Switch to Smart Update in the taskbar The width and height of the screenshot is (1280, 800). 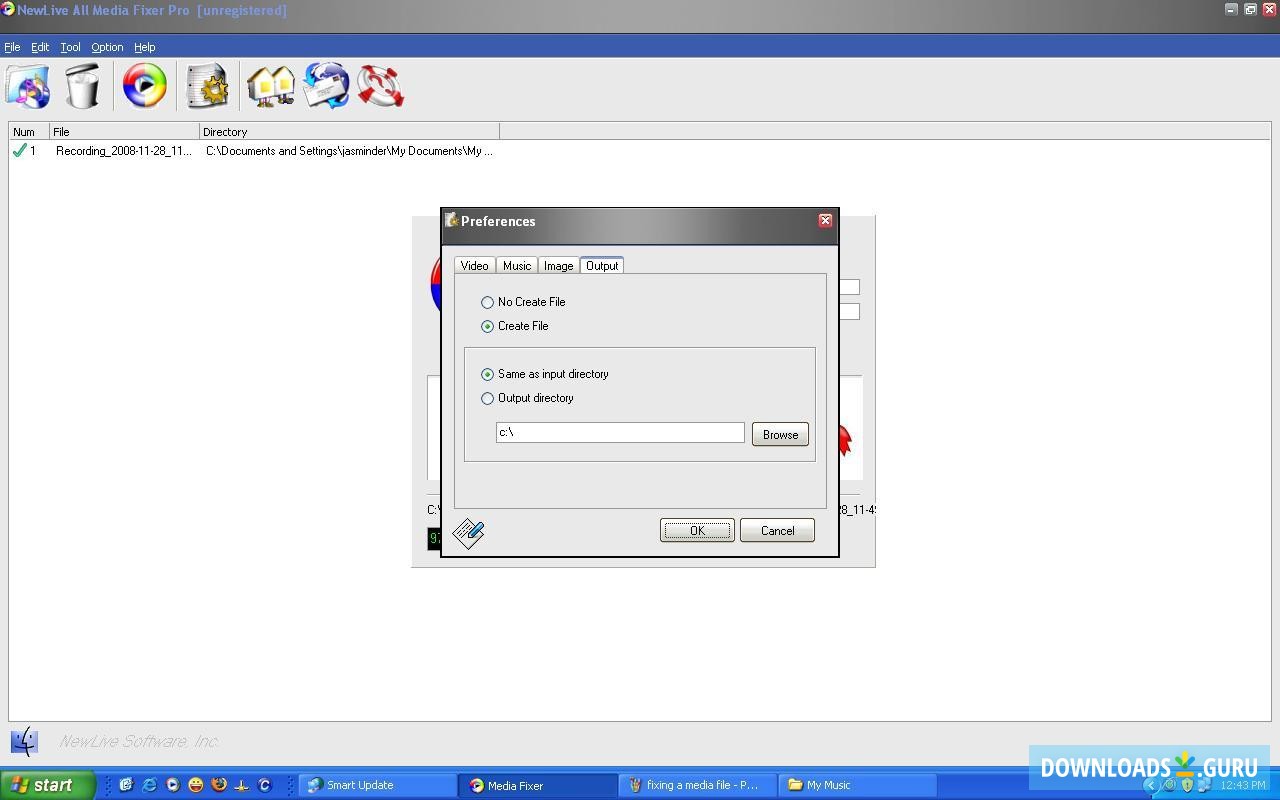[377, 785]
